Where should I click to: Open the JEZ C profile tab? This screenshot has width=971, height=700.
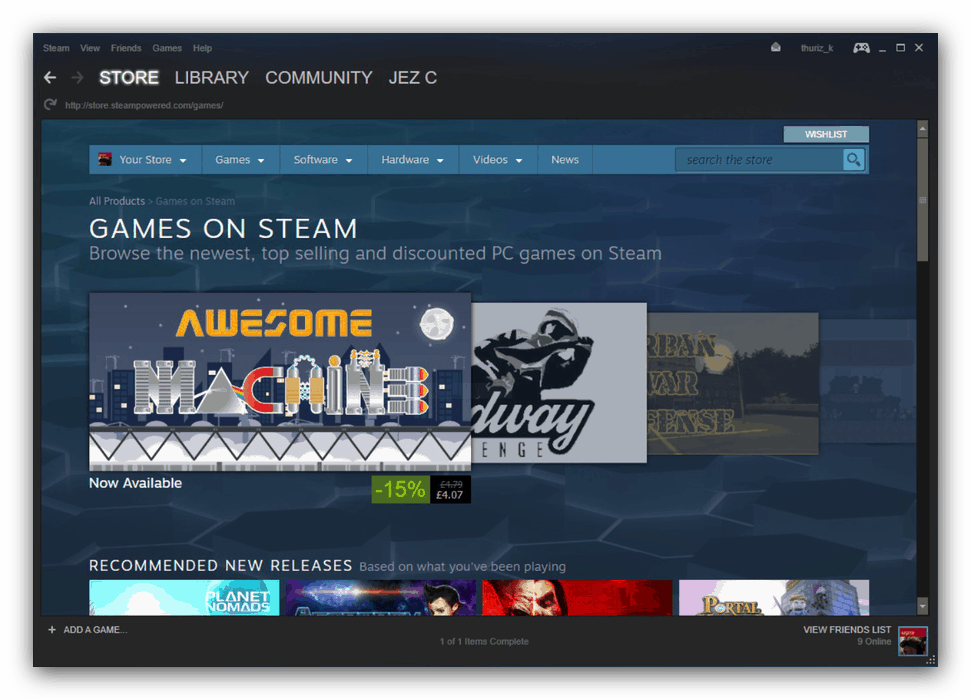coord(412,77)
